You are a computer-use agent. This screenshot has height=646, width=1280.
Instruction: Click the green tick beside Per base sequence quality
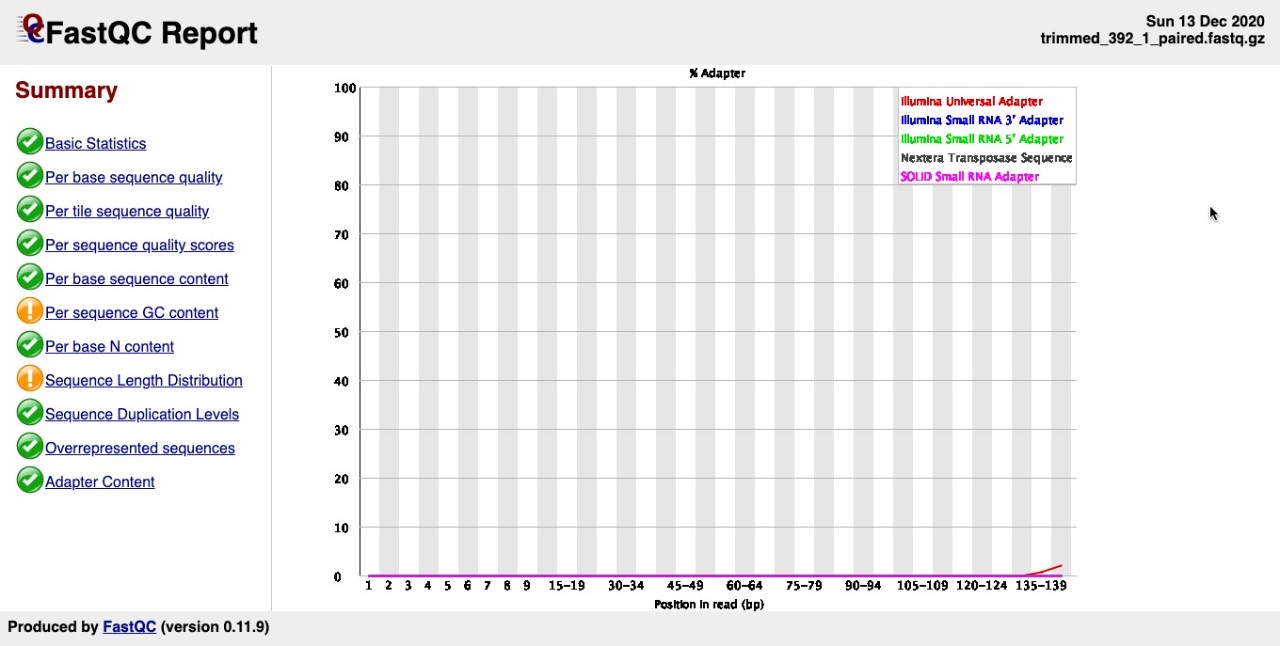[x=29, y=175]
